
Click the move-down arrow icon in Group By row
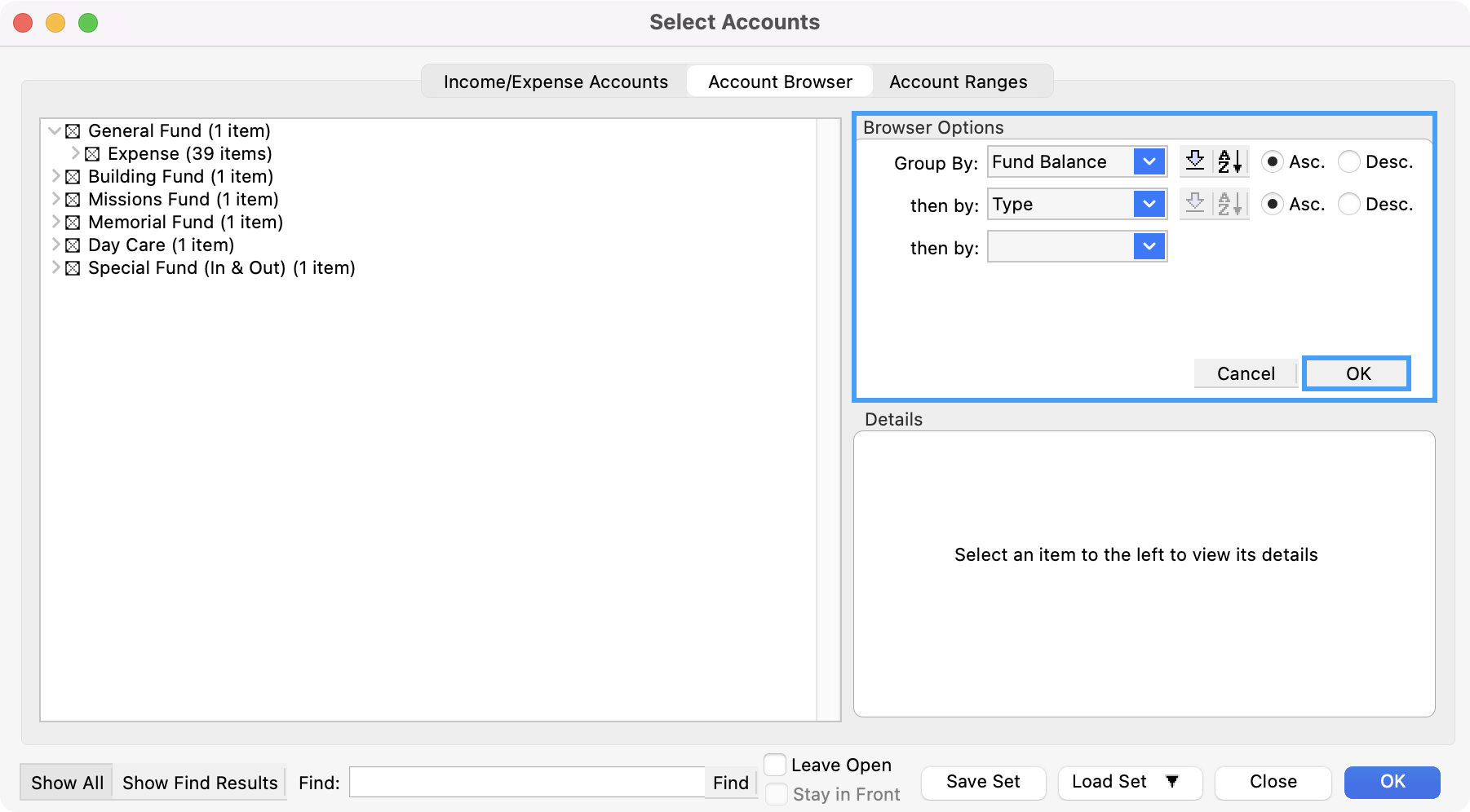tap(1195, 161)
